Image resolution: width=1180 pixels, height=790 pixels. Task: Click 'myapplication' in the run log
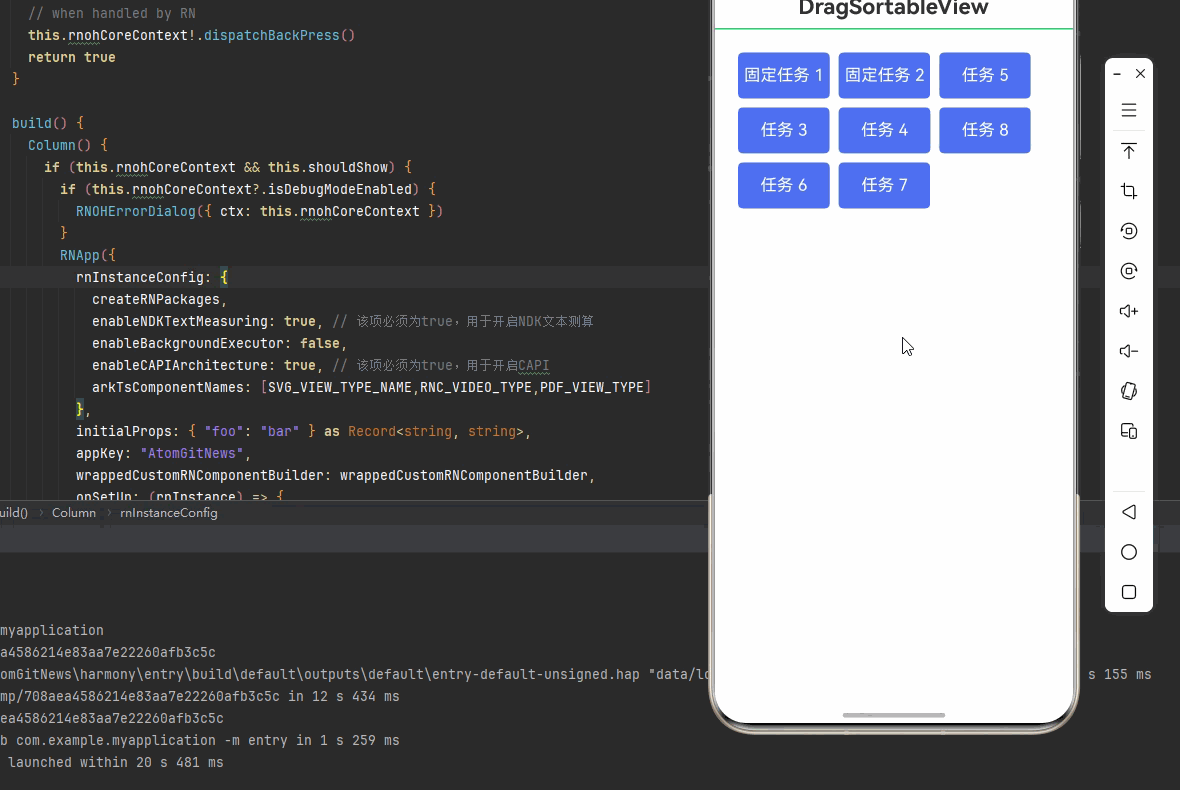pos(52,630)
